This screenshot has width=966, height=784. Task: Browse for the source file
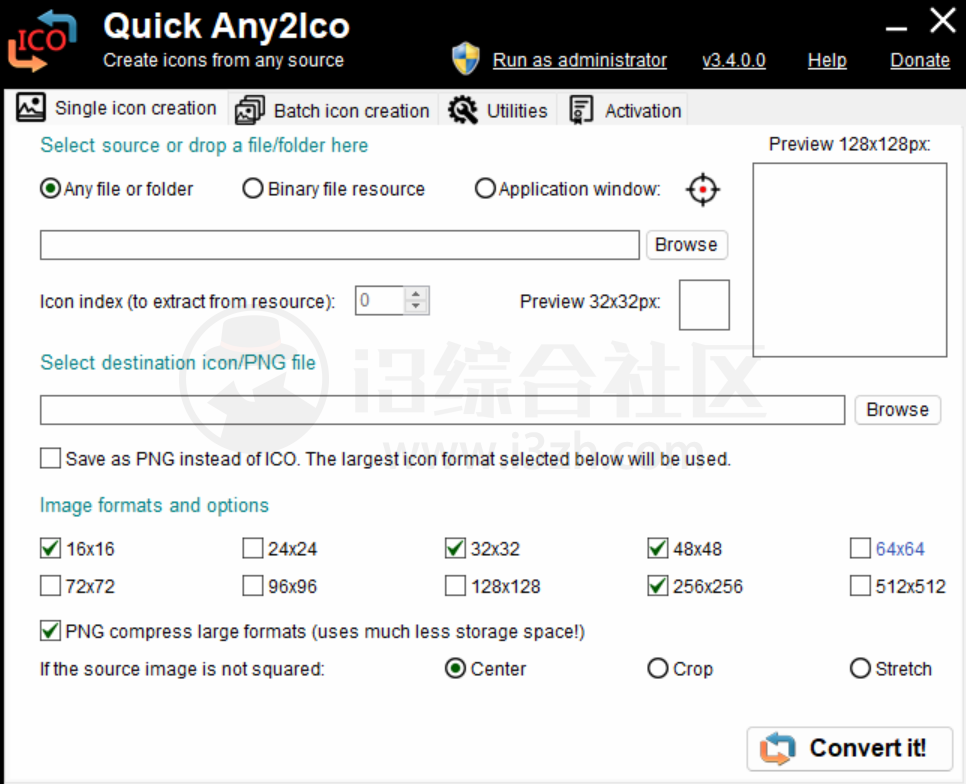[686, 245]
